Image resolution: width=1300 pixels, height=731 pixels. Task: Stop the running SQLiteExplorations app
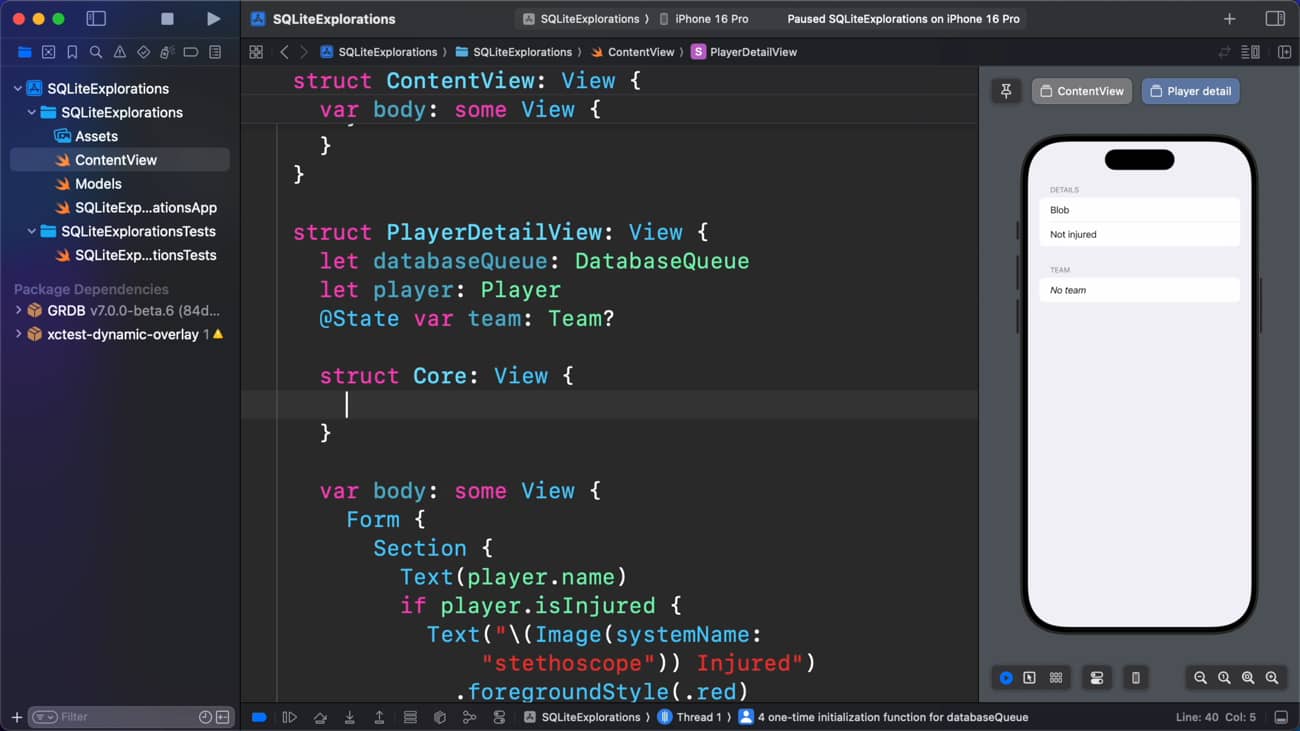click(167, 19)
